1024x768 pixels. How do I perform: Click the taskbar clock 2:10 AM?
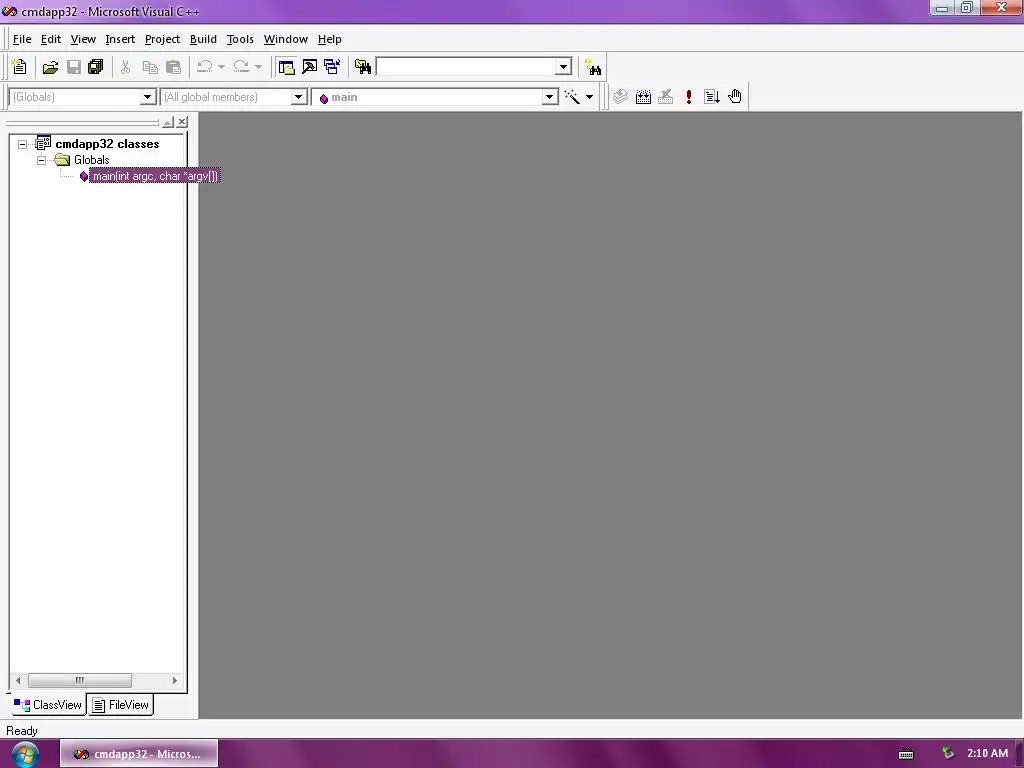click(x=987, y=753)
